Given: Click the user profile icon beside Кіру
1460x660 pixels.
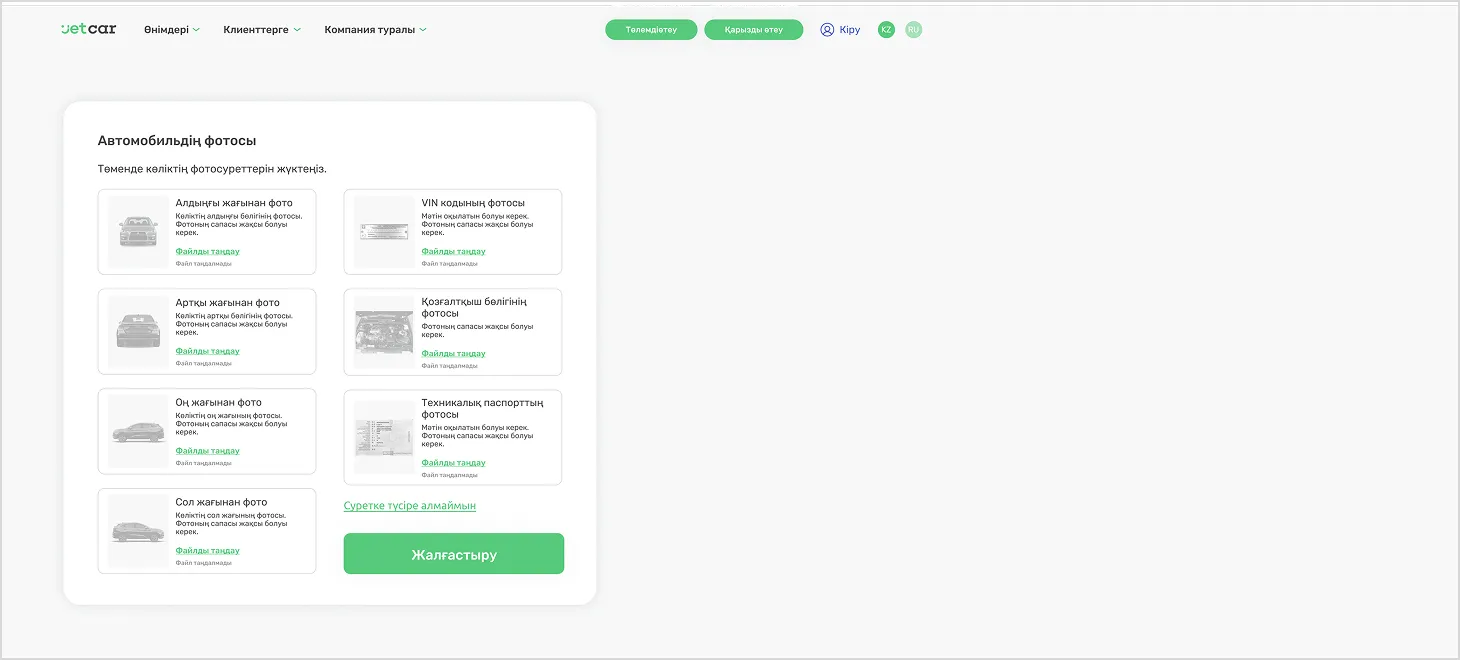Looking at the screenshot, I should [827, 30].
